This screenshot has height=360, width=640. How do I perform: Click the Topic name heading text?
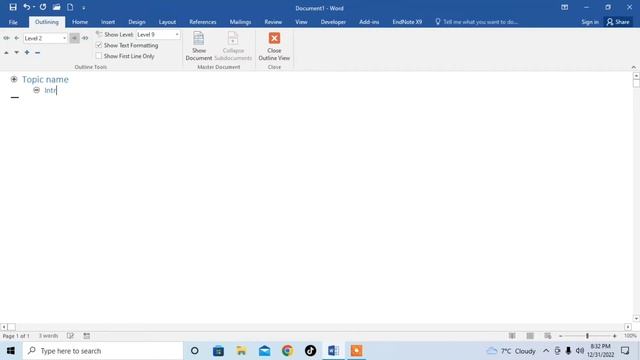click(45, 79)
